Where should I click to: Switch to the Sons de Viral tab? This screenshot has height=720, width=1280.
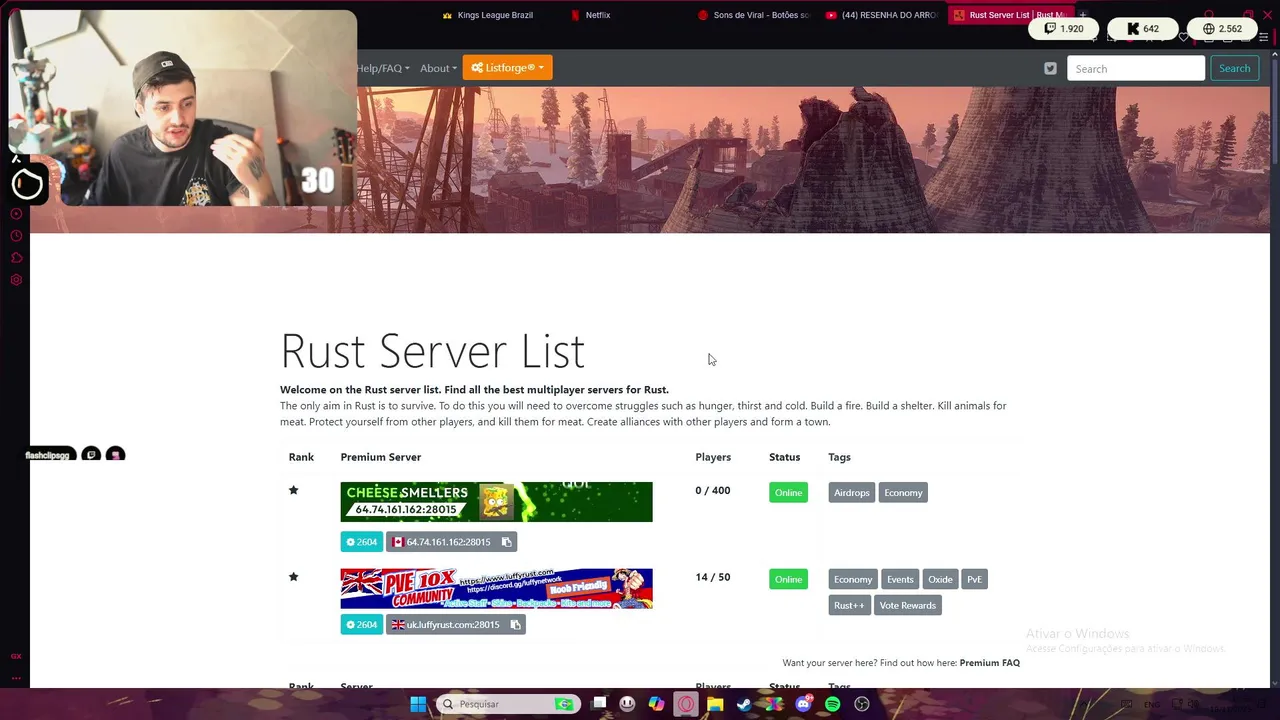(754, 15)
